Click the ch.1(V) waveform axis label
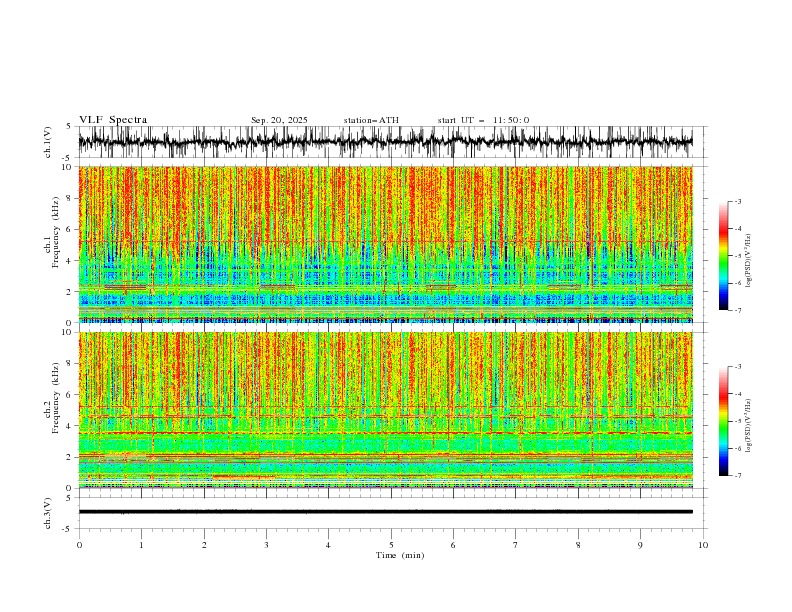Image resolution: width=792 pixels, height=612 pixels. pos(48,142)
